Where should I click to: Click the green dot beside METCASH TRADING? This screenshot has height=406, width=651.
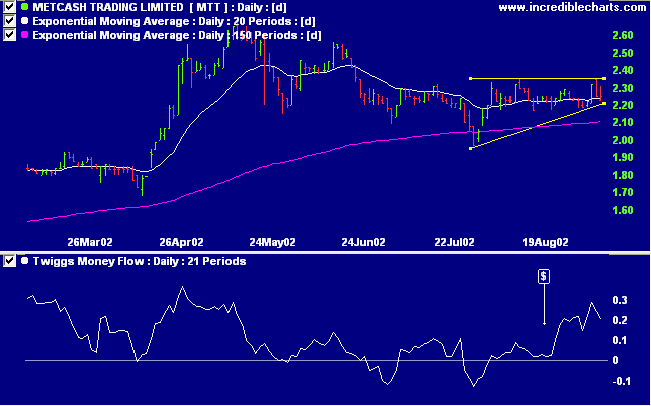pos(24,7)
